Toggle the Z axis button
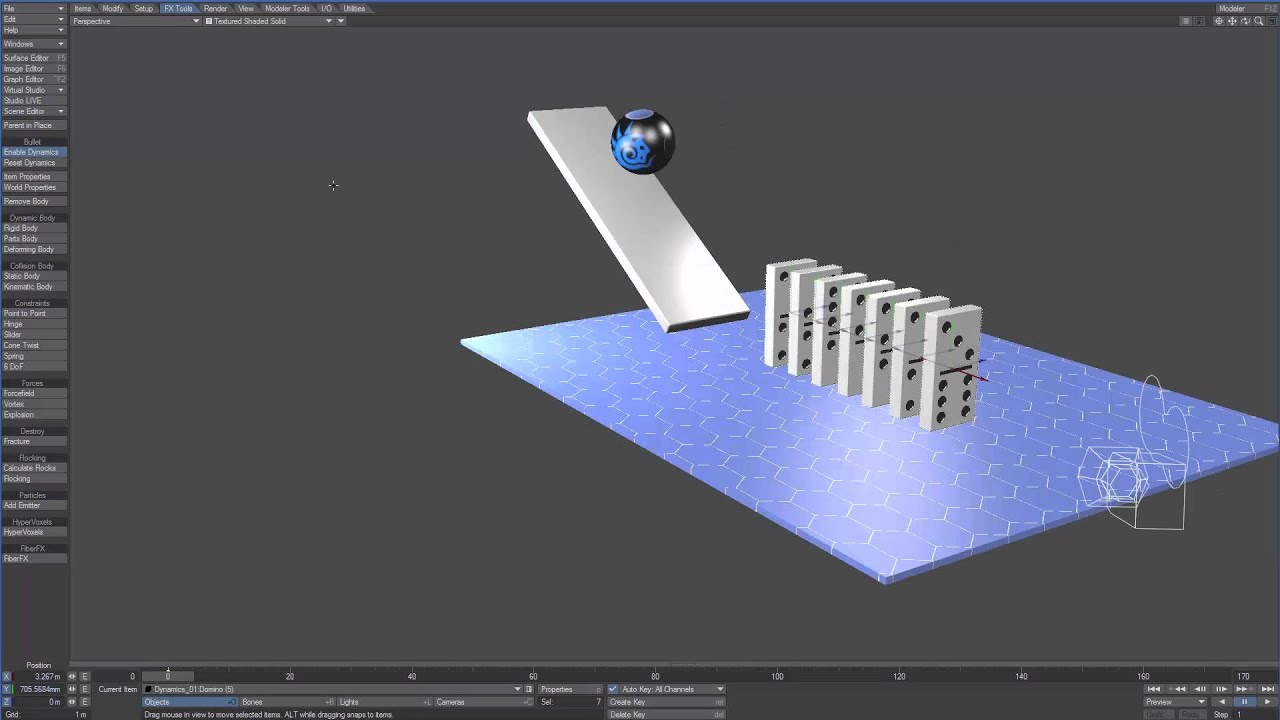 point(6,702)
